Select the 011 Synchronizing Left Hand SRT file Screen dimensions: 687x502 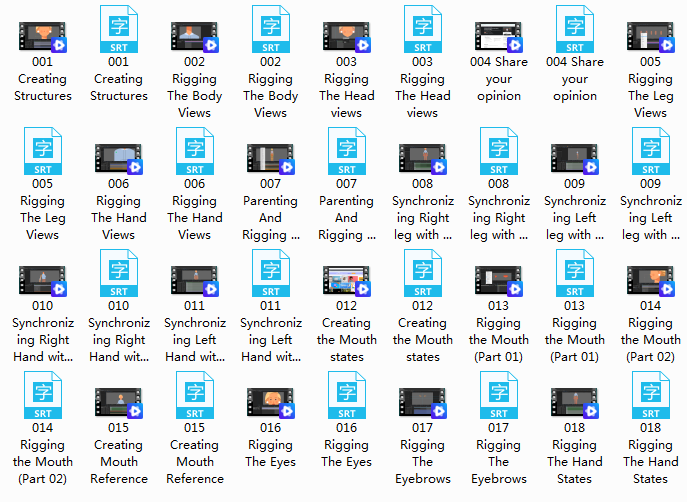coord(271,273)
